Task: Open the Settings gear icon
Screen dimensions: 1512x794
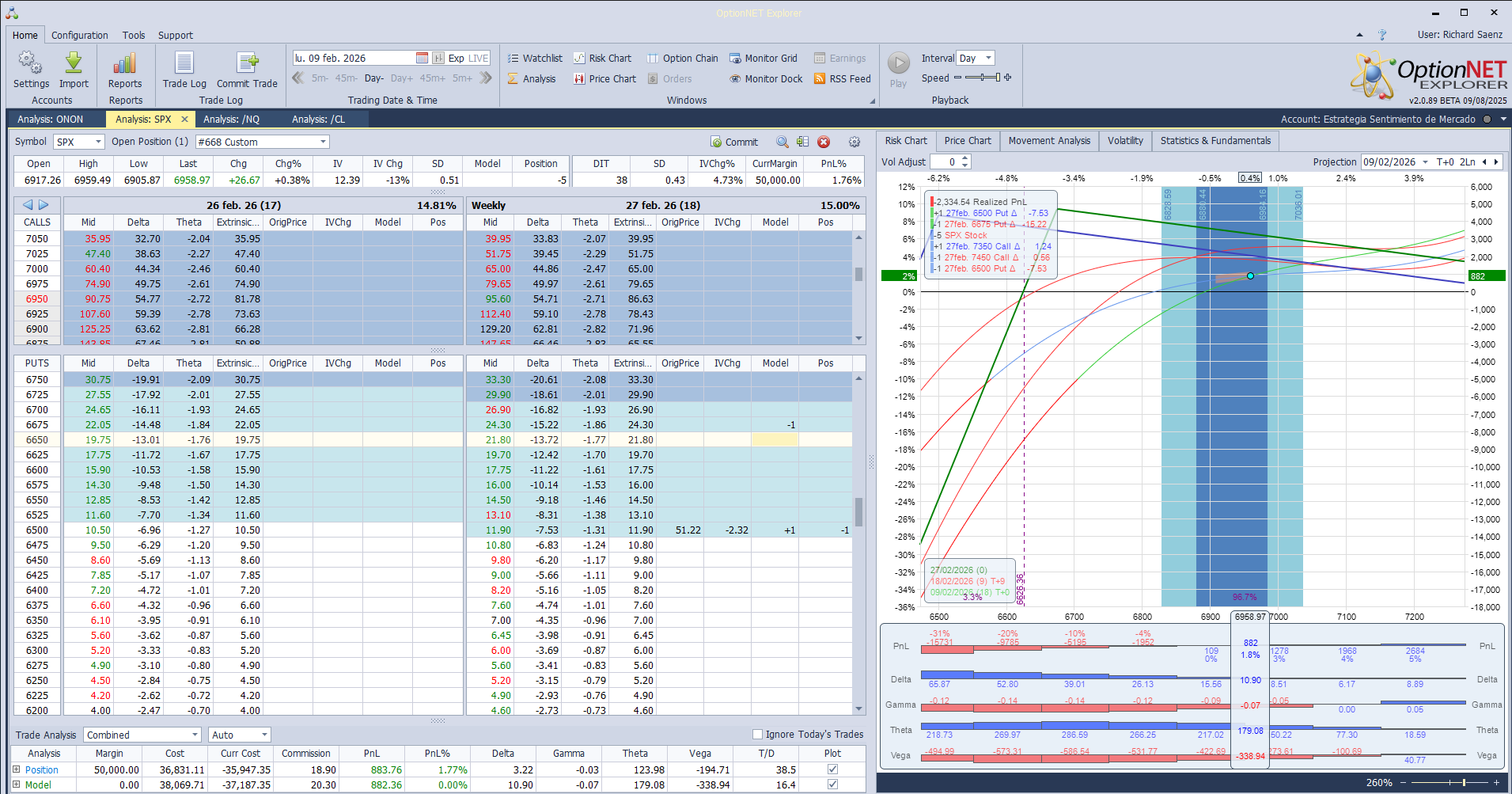Action: [31, 63]
